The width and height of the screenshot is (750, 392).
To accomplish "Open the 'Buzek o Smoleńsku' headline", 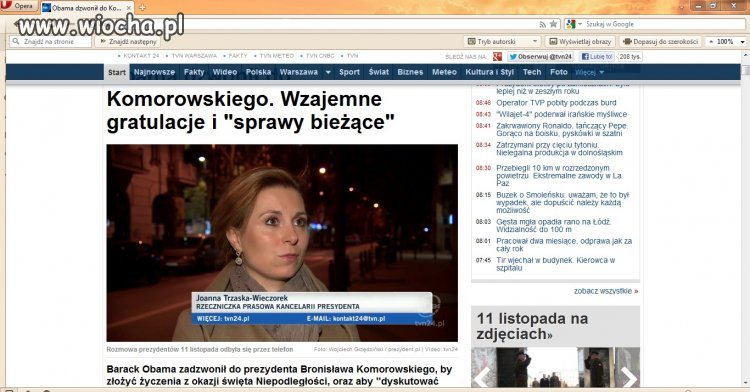I will pyautogui.click(x=562, y=203).
